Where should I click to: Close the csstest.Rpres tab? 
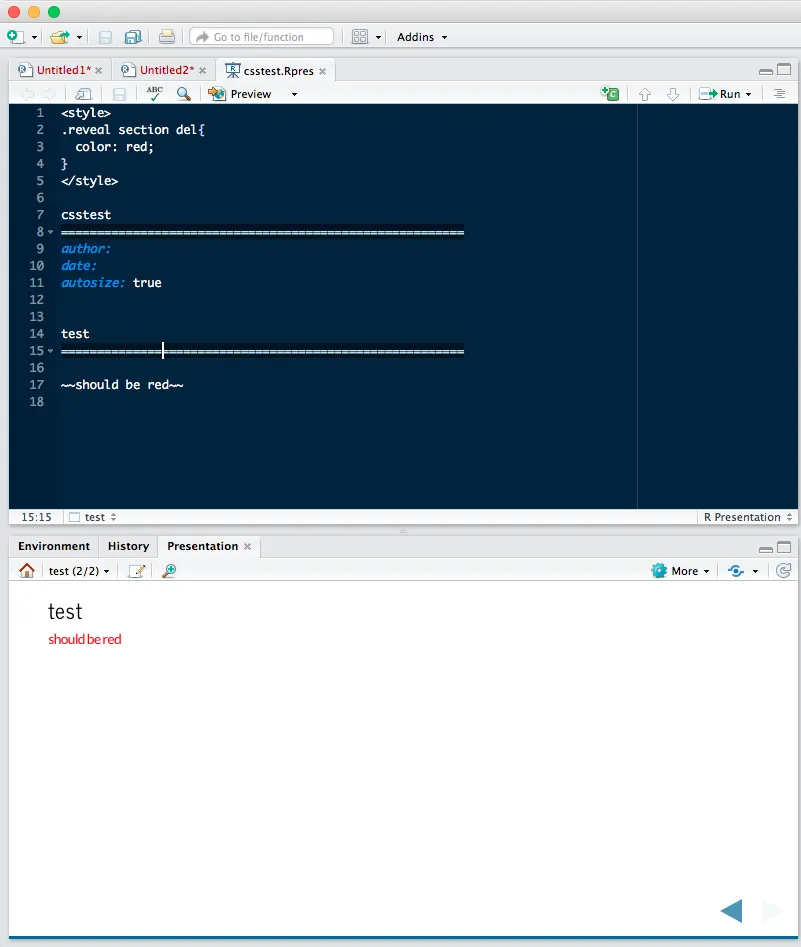coord(323,71)
